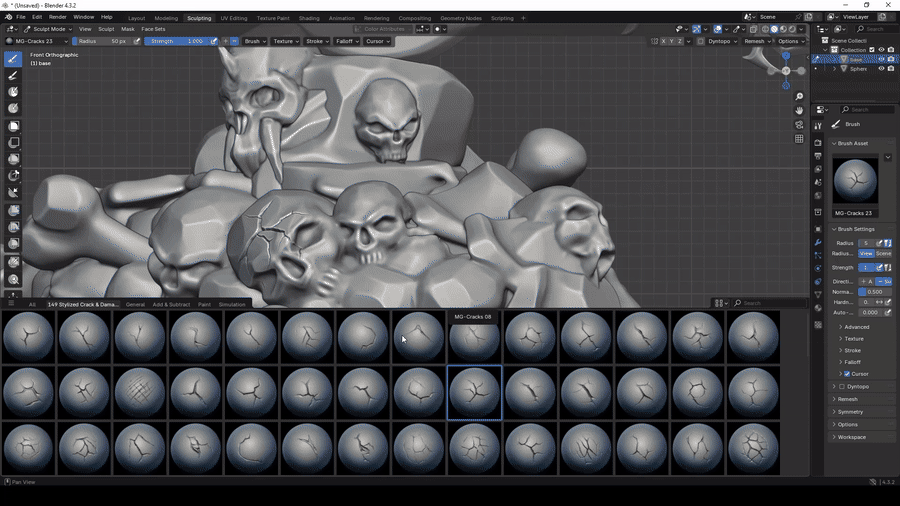Open the Sculpt Mode dropdown
900x506 pixels.
click(48, 29)
